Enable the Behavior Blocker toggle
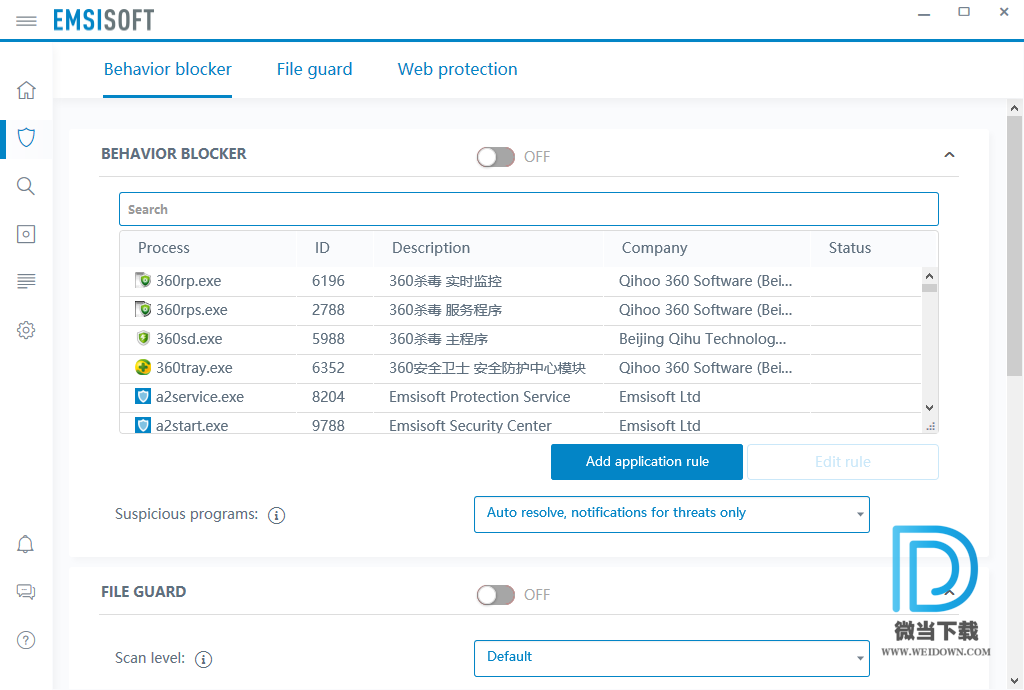This screenshot has width=1024, height=690. point(496,157)
